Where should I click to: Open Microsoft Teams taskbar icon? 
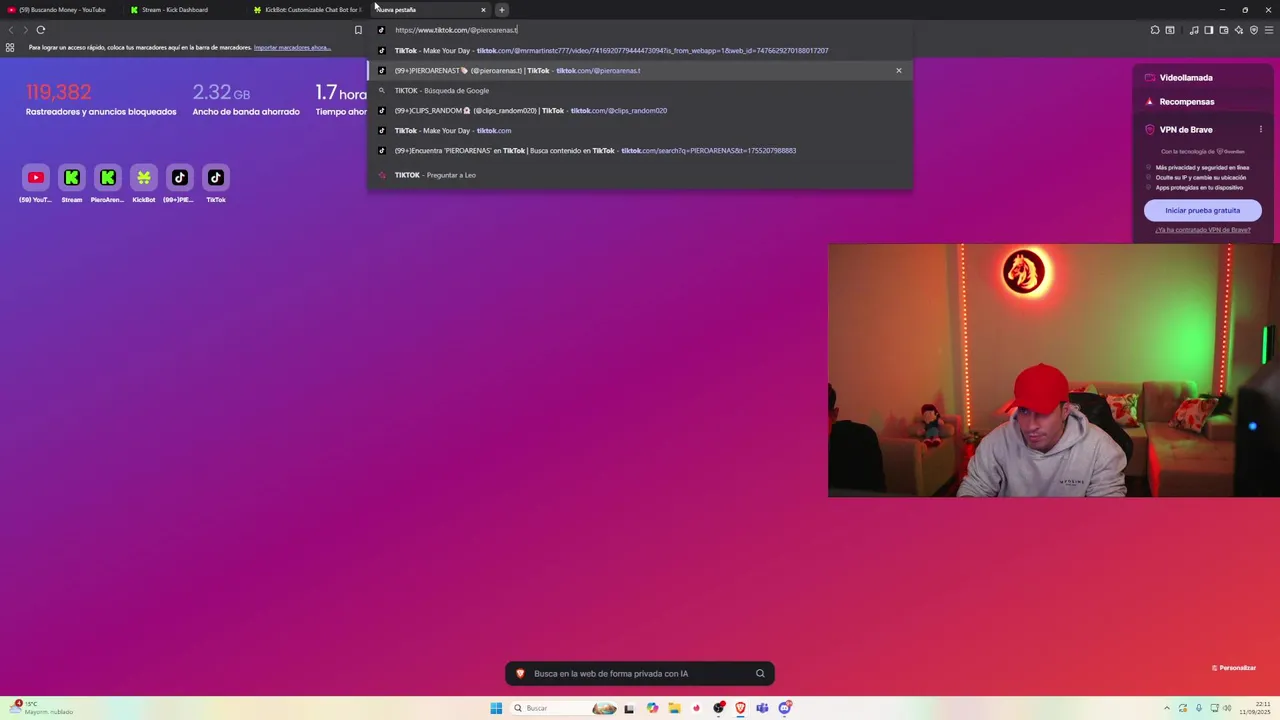(x=762, y=708)
